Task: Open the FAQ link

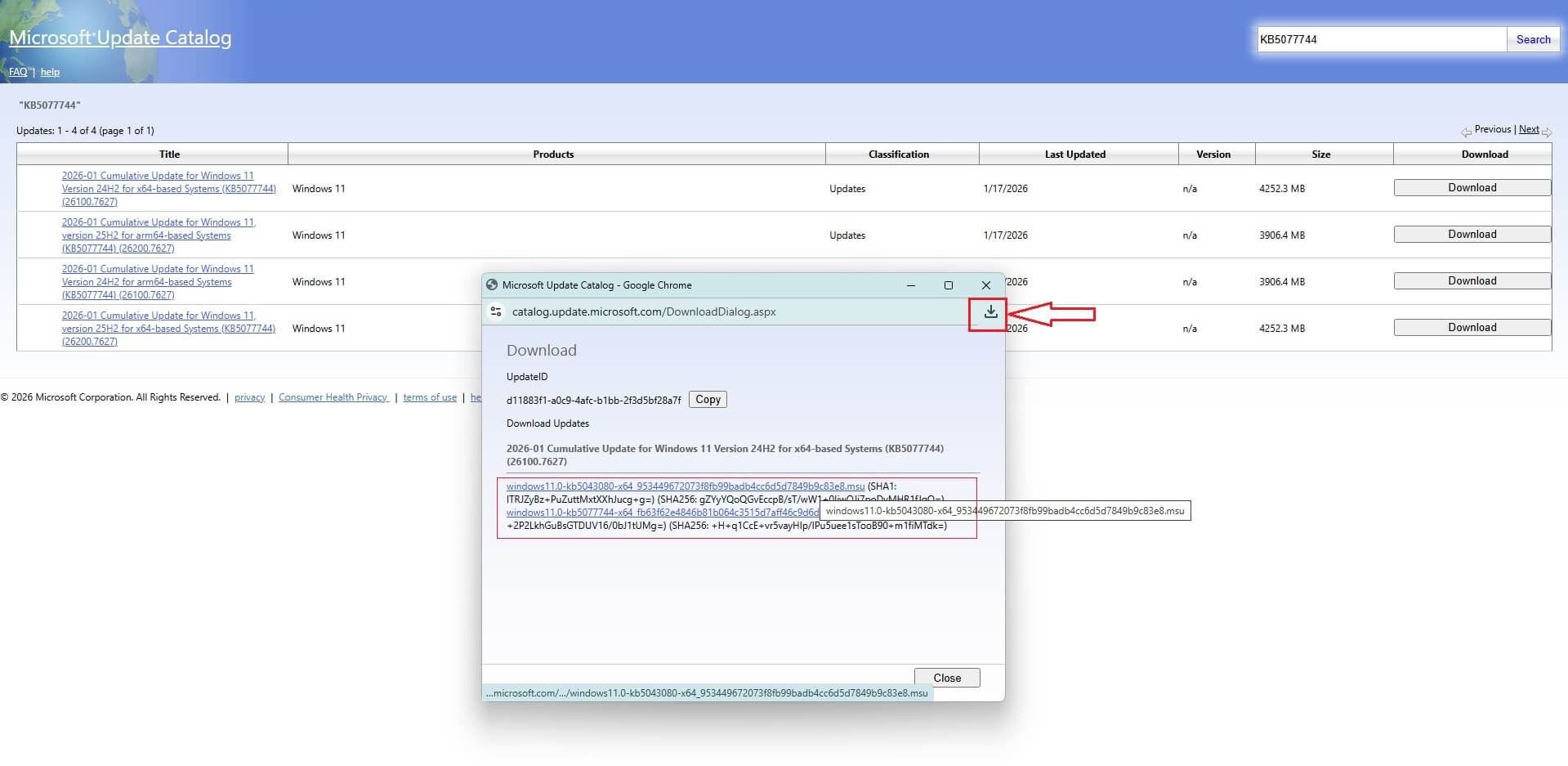Action: (x=18, y=72)
